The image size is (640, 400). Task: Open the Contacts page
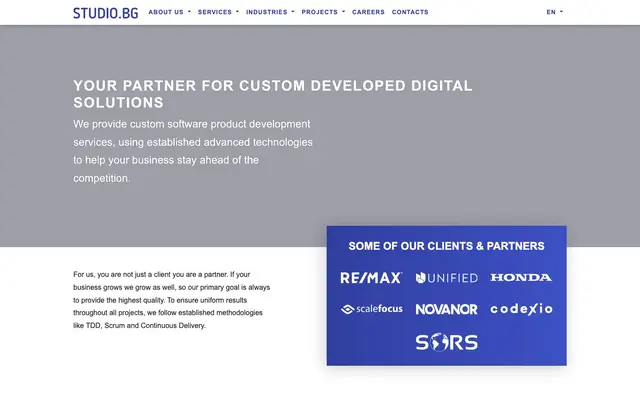pos(410,12)
